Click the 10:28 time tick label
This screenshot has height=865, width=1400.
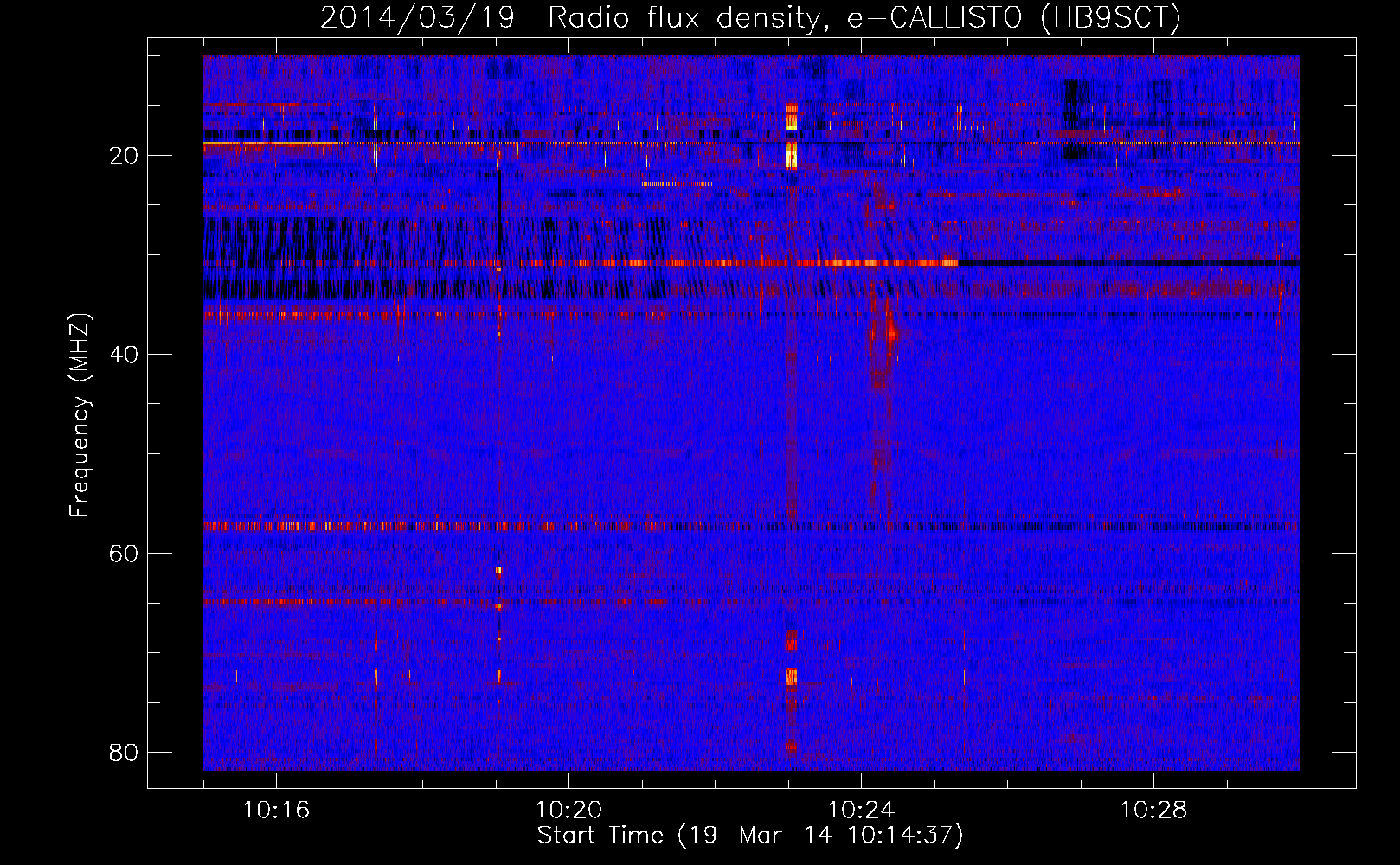1153,811
